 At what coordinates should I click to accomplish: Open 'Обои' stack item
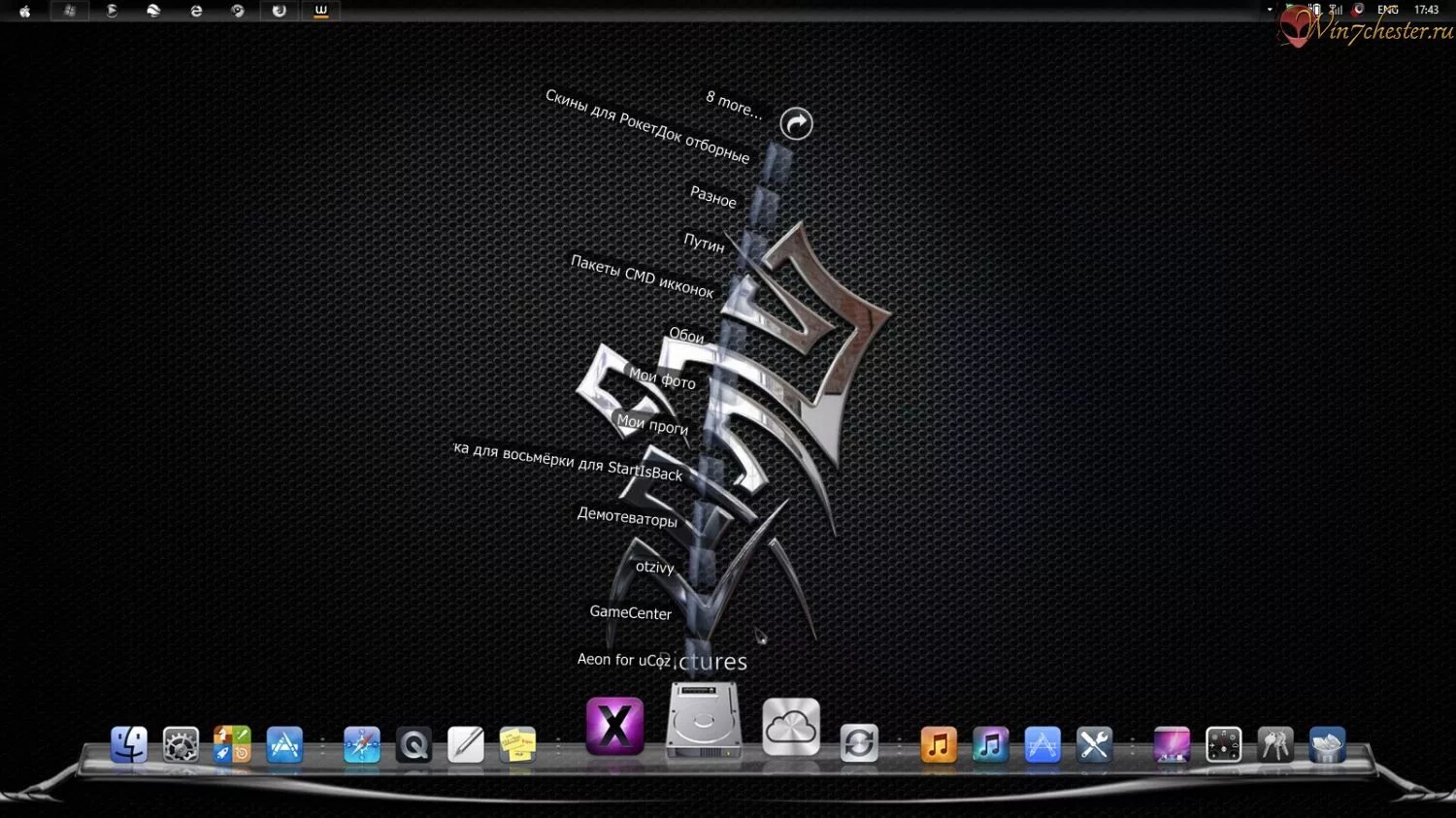(686, 336)
